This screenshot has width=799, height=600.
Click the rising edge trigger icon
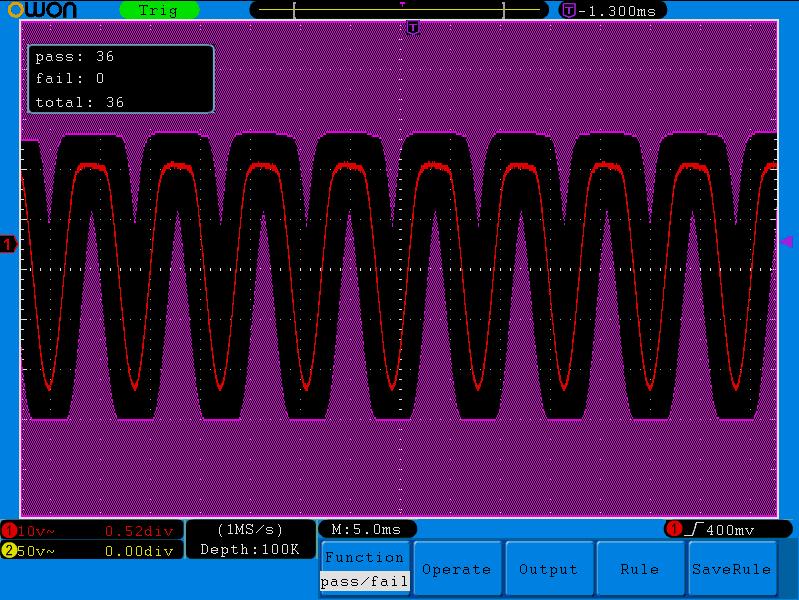(694, 530)
